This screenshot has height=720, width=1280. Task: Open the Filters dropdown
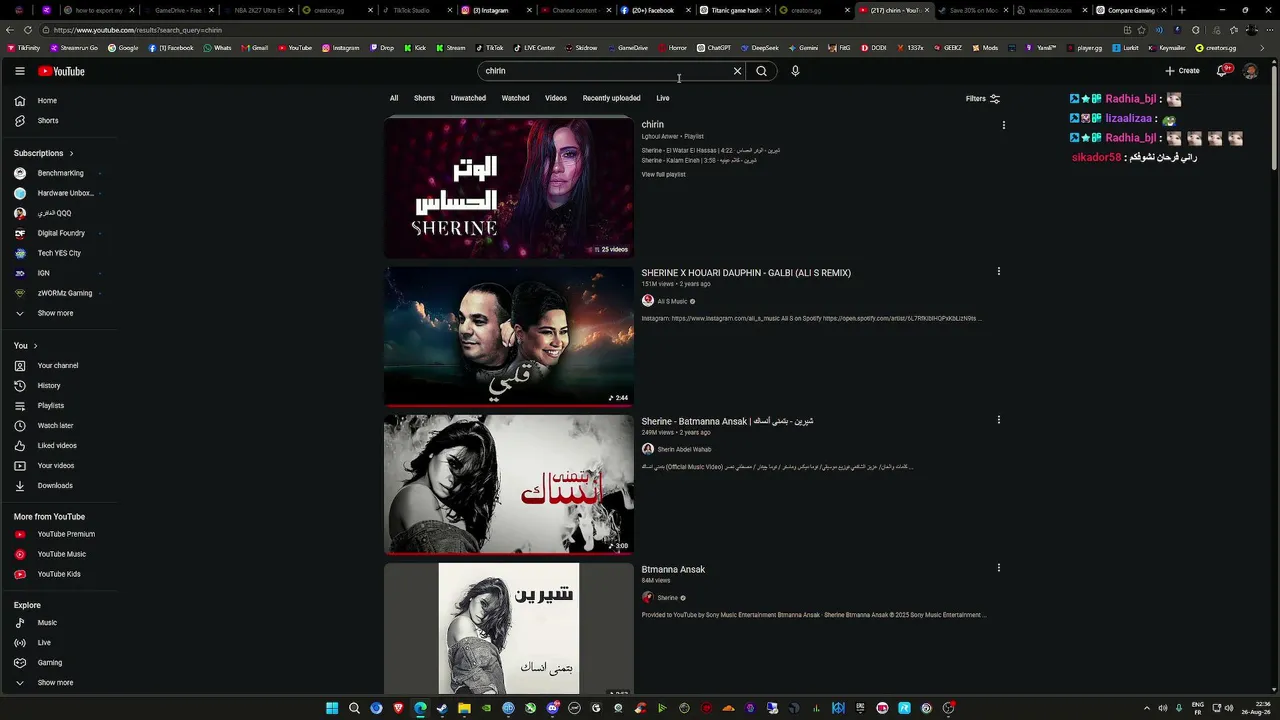(983, 99)
